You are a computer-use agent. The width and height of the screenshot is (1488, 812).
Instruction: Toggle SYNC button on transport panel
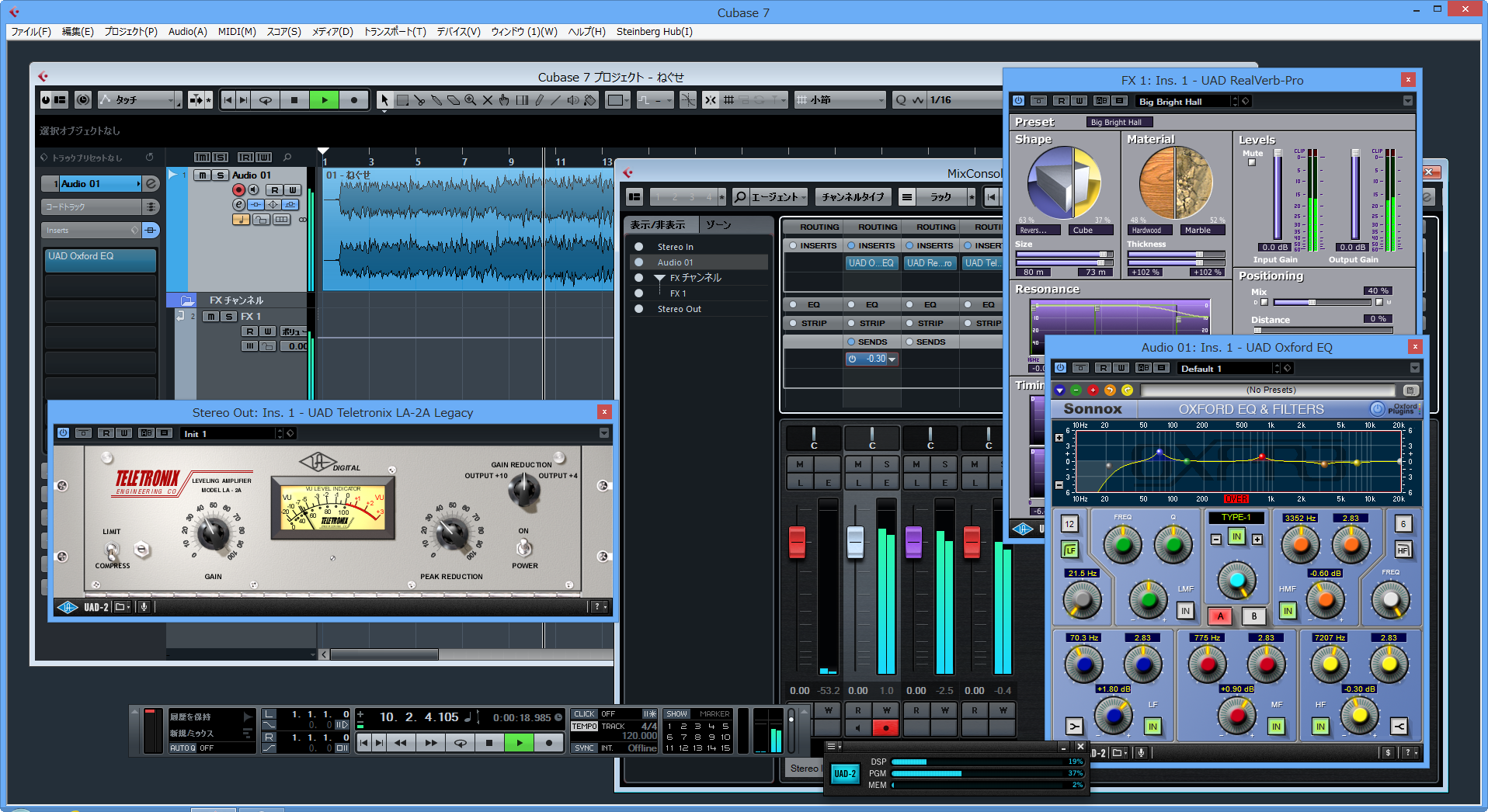585,748
